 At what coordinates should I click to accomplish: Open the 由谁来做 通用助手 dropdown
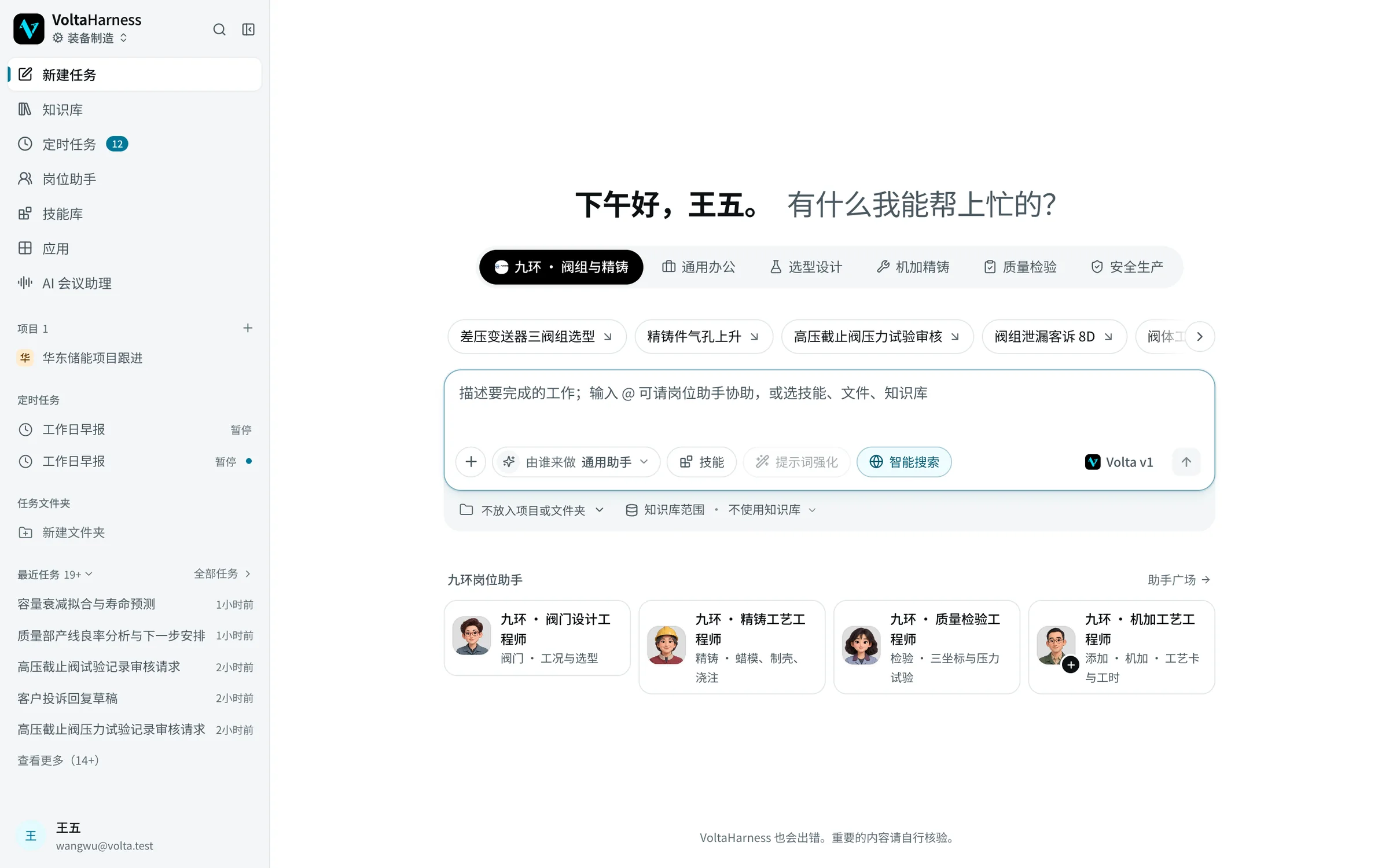pos(576,462)
